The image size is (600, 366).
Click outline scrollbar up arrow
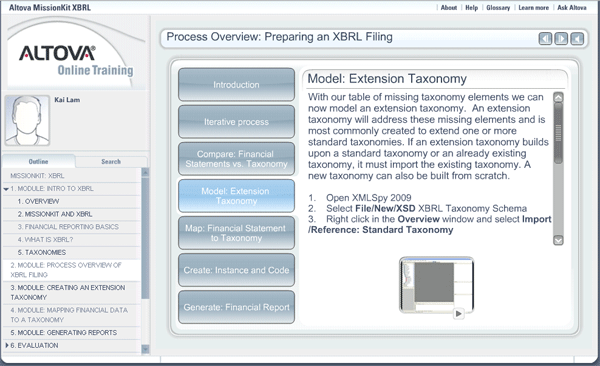(145, 173)
